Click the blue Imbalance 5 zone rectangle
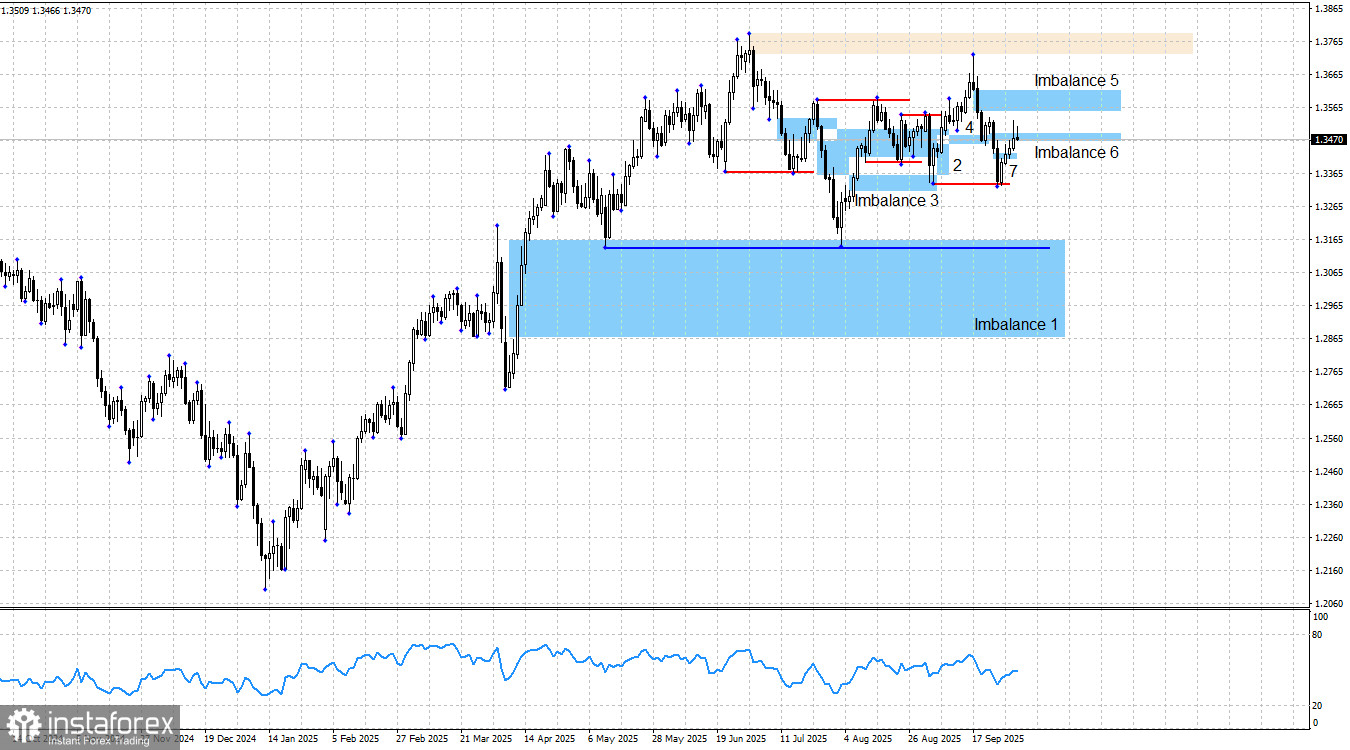 coord(1049,100)
